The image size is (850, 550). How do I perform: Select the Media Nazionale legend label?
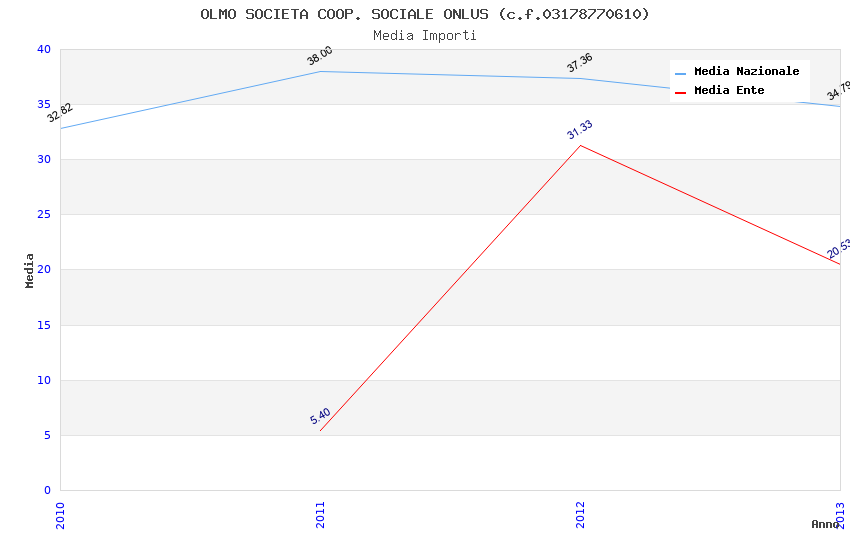[746, 72]
